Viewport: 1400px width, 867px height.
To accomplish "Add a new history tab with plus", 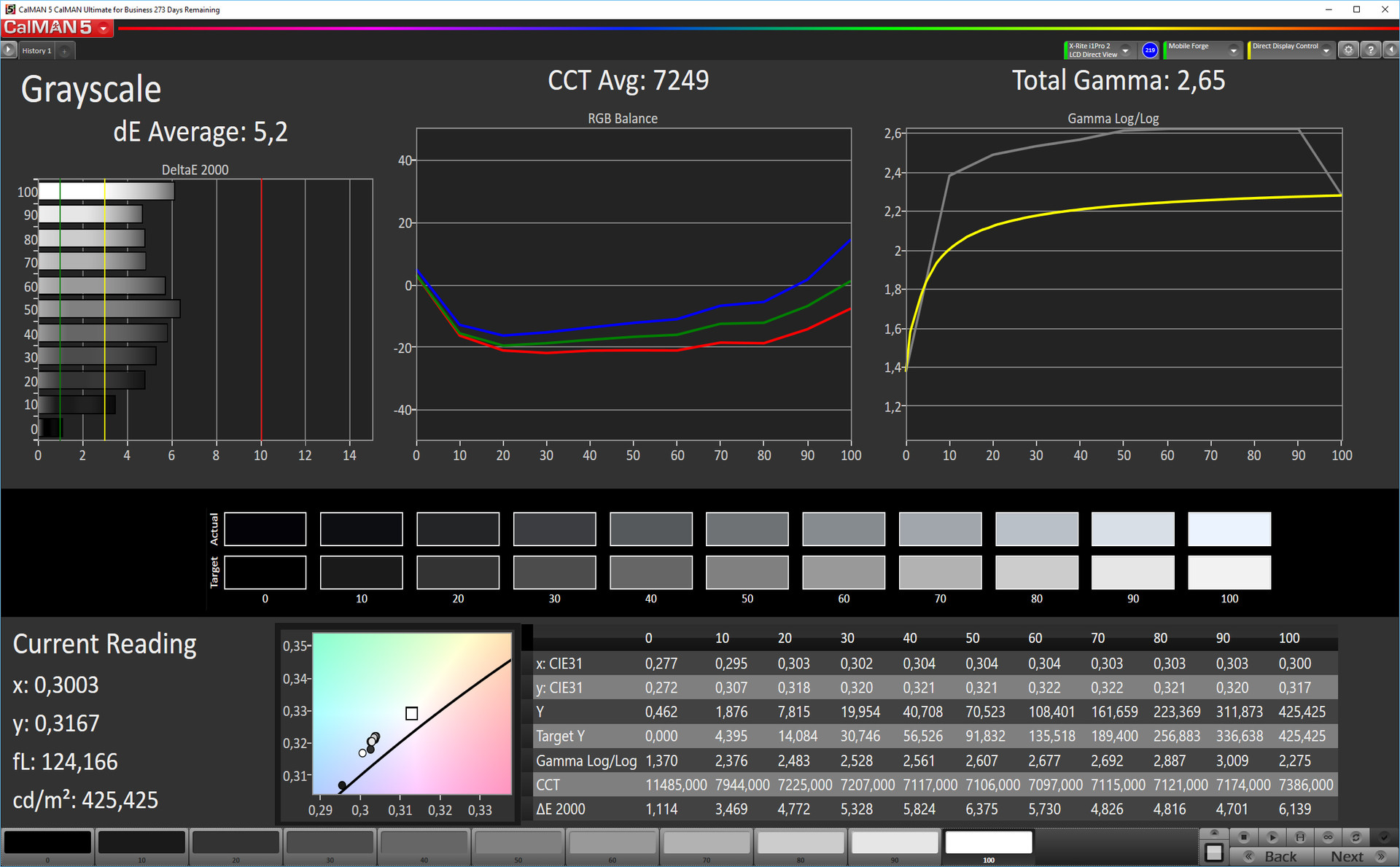I will pyautogui.click(x=65, y=51).
